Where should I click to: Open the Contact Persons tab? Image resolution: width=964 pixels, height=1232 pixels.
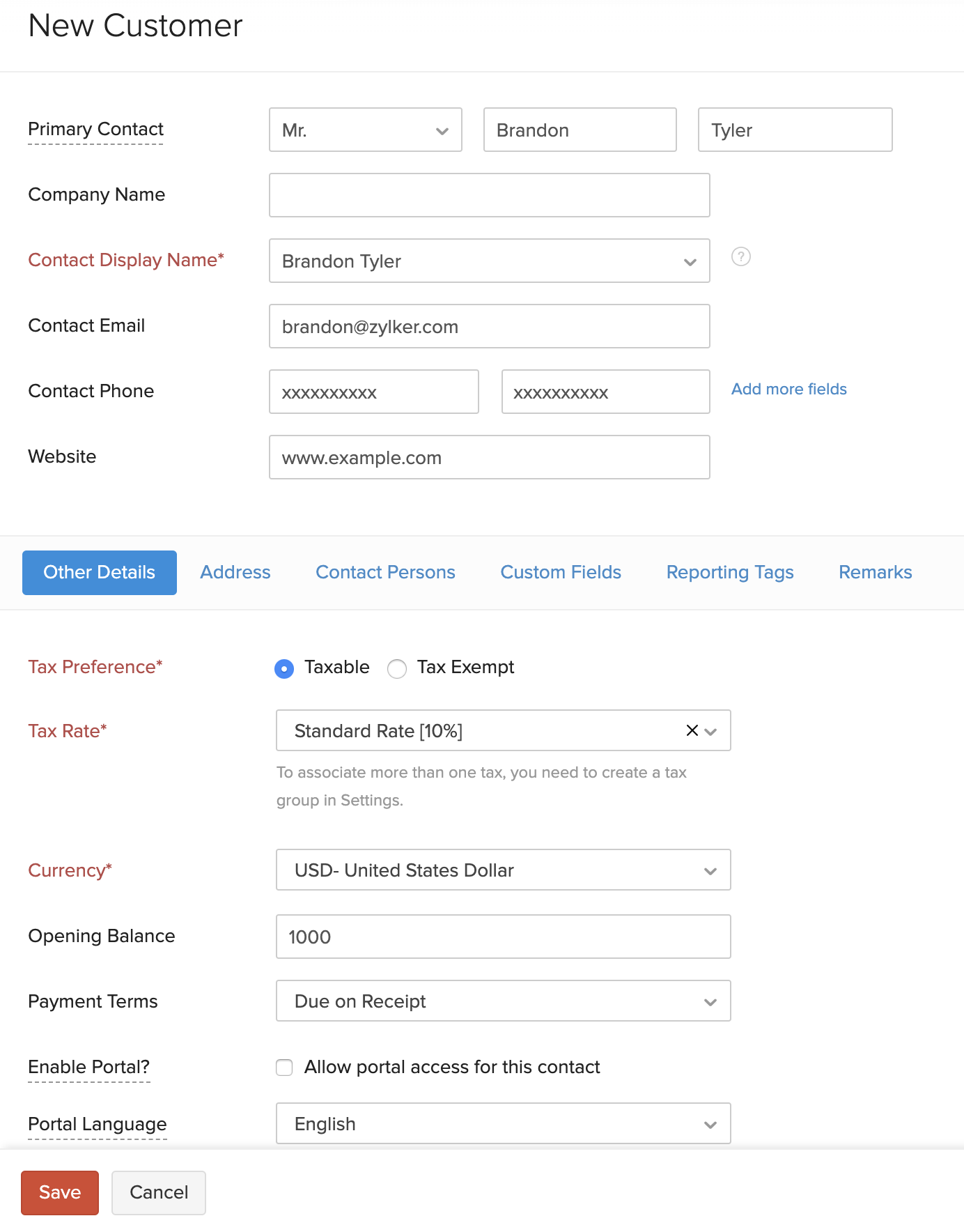[385, 573]
